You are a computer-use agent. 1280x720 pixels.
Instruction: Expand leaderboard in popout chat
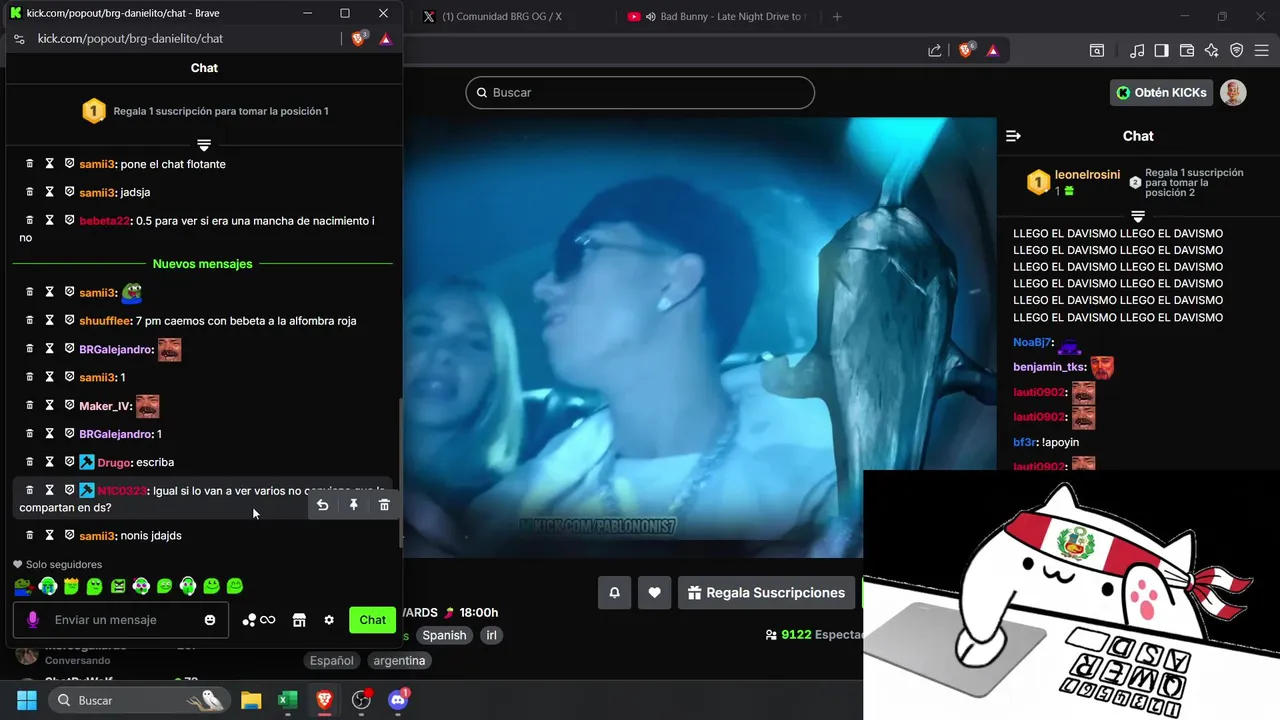tap(204, 145)
